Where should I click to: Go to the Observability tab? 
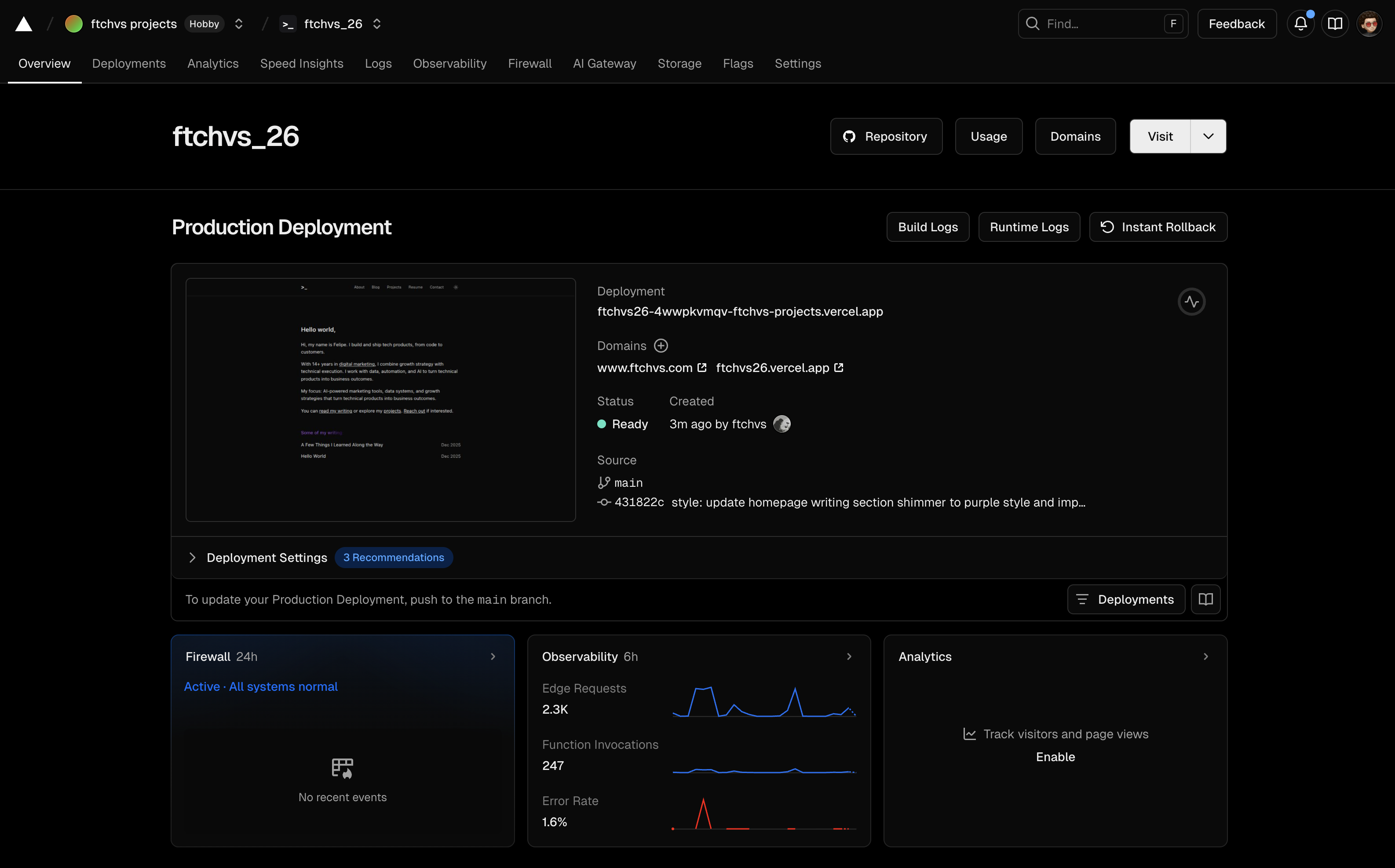click(x=449, y=64)
